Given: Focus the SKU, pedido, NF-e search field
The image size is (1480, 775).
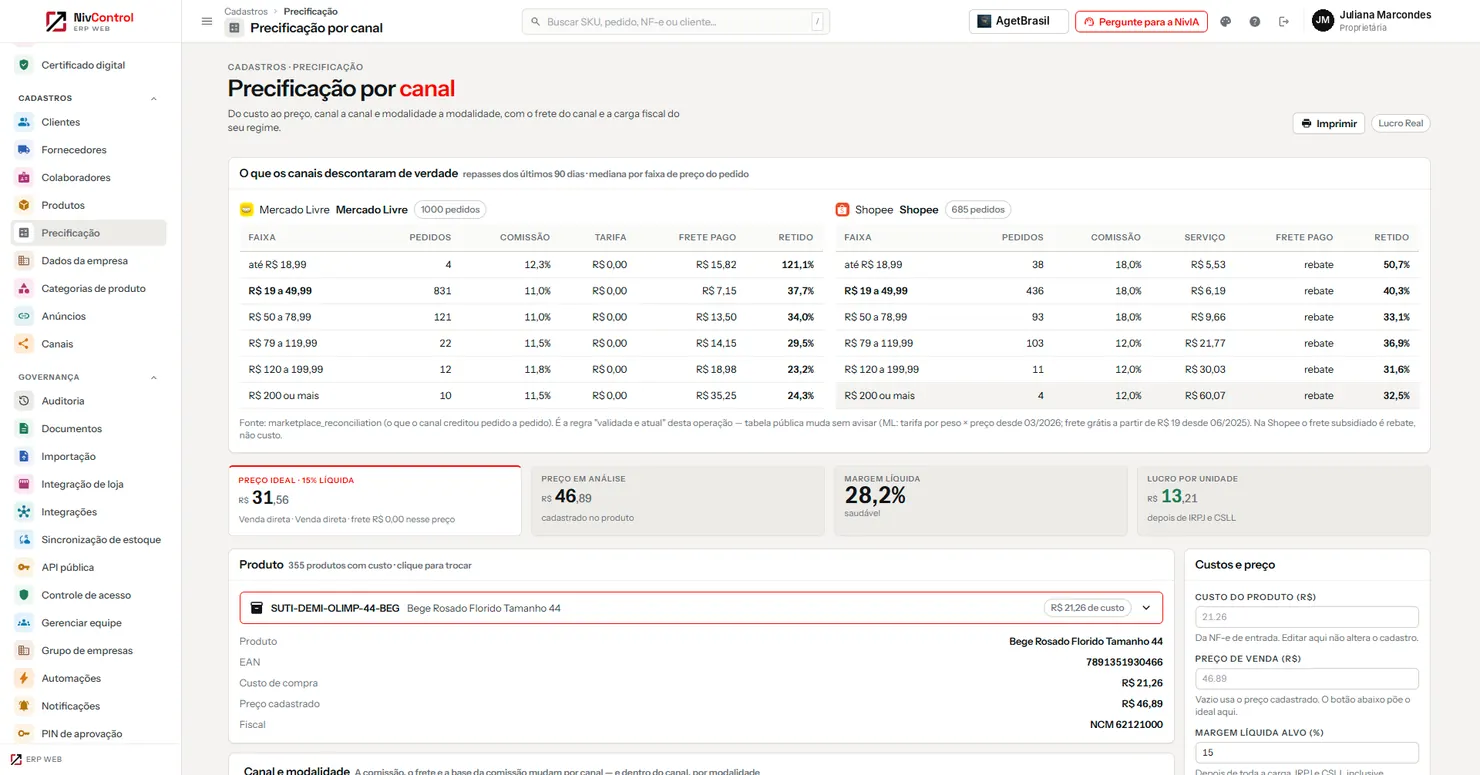Looking at the screenshot, I should click(676, 21).
